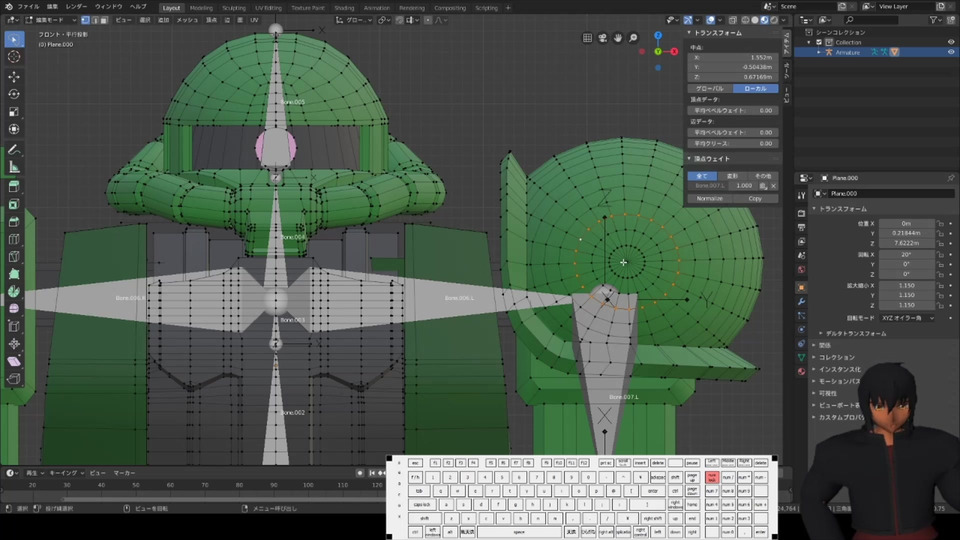
Task: Toggle X-ray view in viewport header
Action: coord(733,20)
